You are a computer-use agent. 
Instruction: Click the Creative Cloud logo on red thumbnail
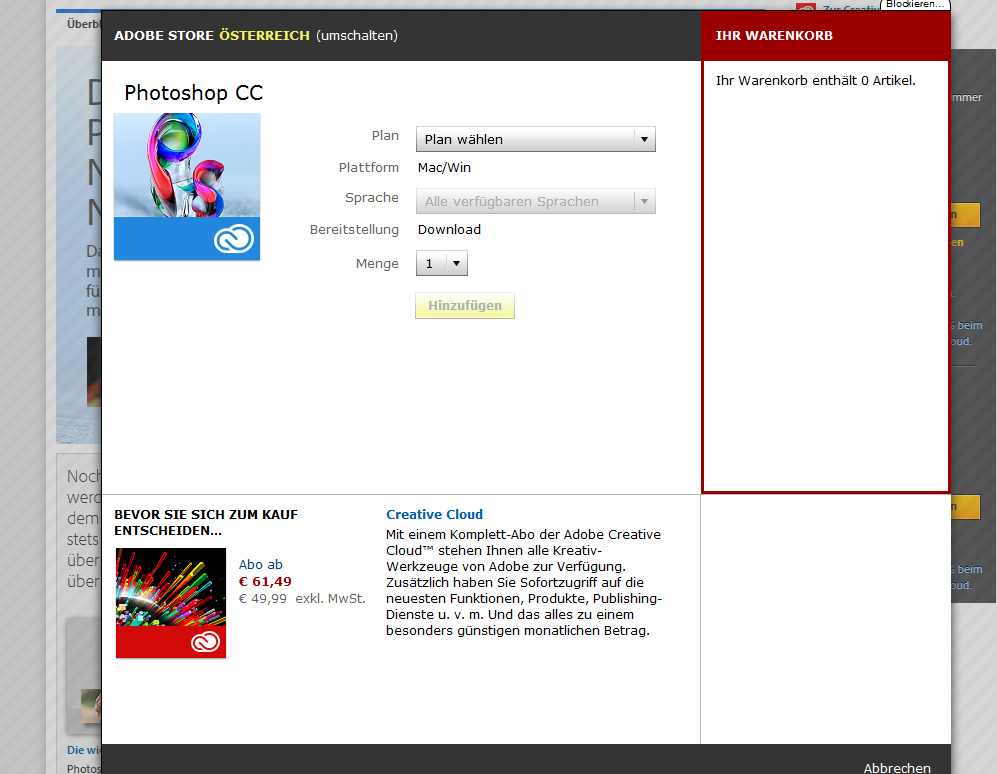coord(203,642)
